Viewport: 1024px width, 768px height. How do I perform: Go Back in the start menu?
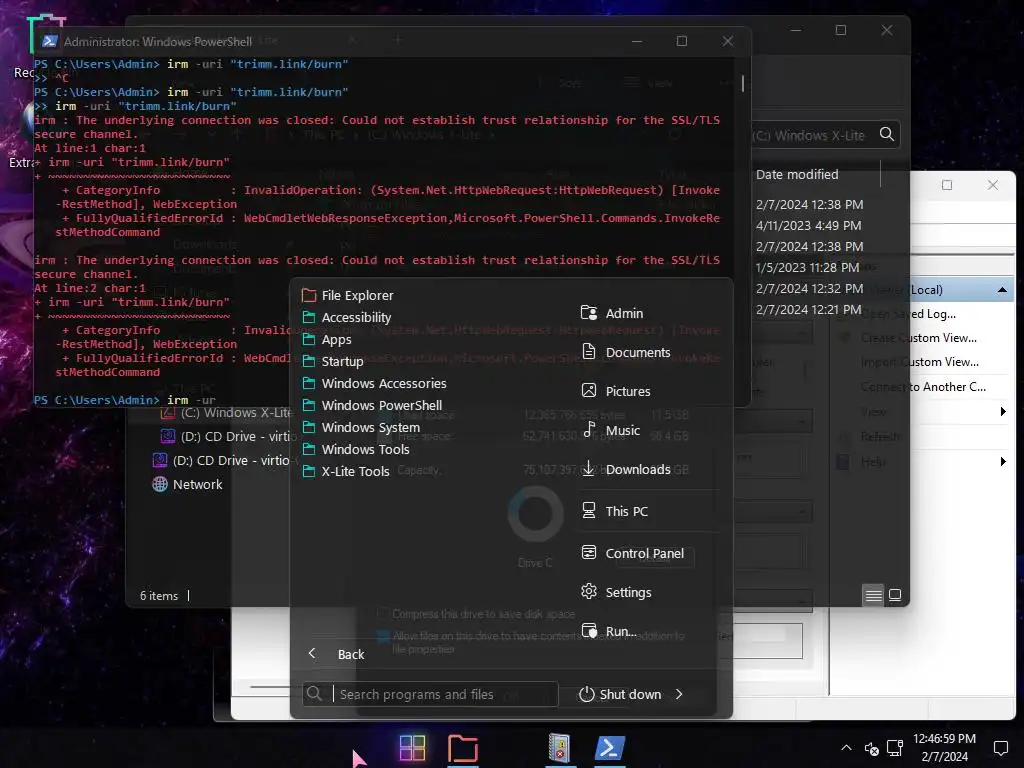tap(336, 654)
